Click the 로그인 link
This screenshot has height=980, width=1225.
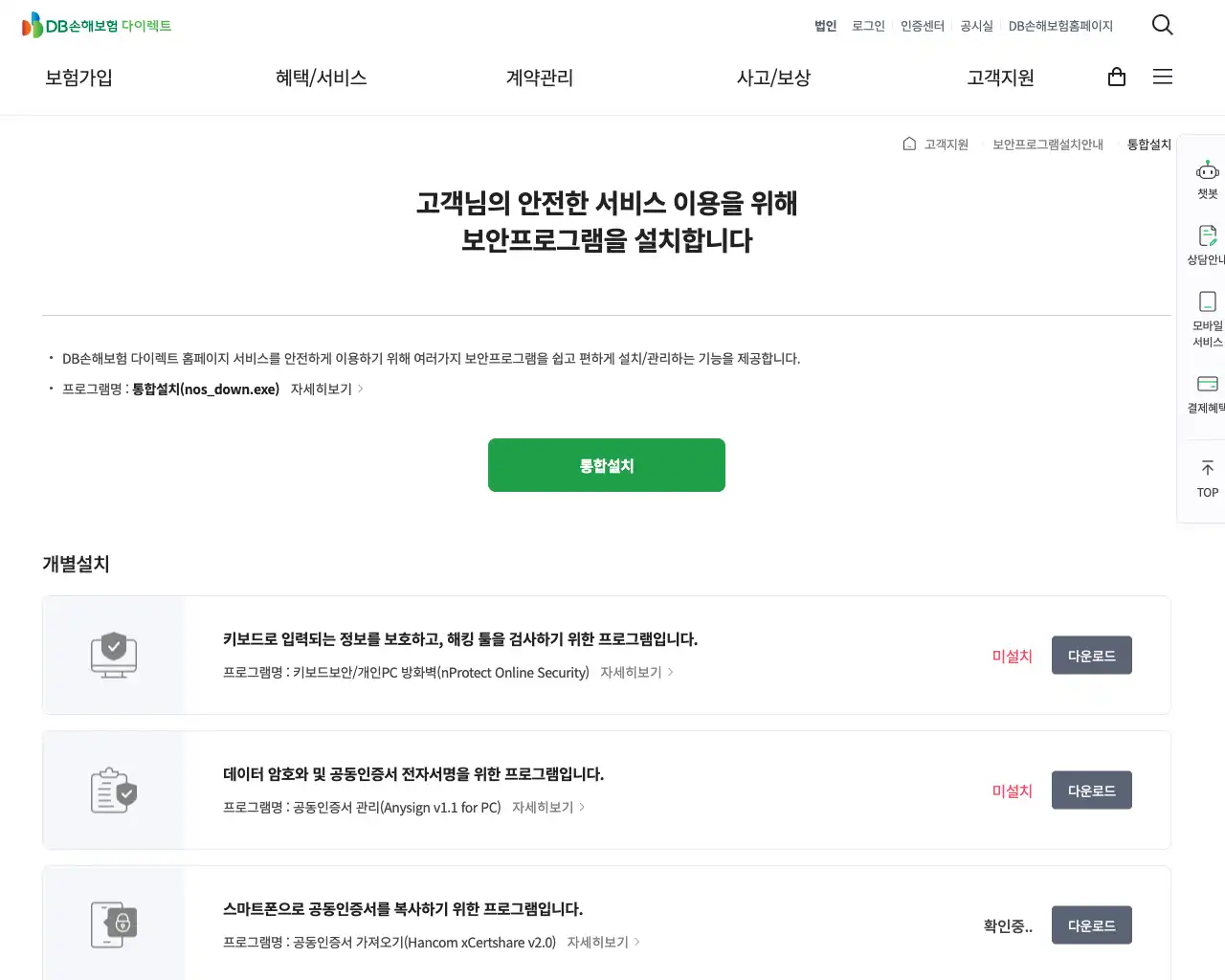pyautogui.click(x=868, y=26)
